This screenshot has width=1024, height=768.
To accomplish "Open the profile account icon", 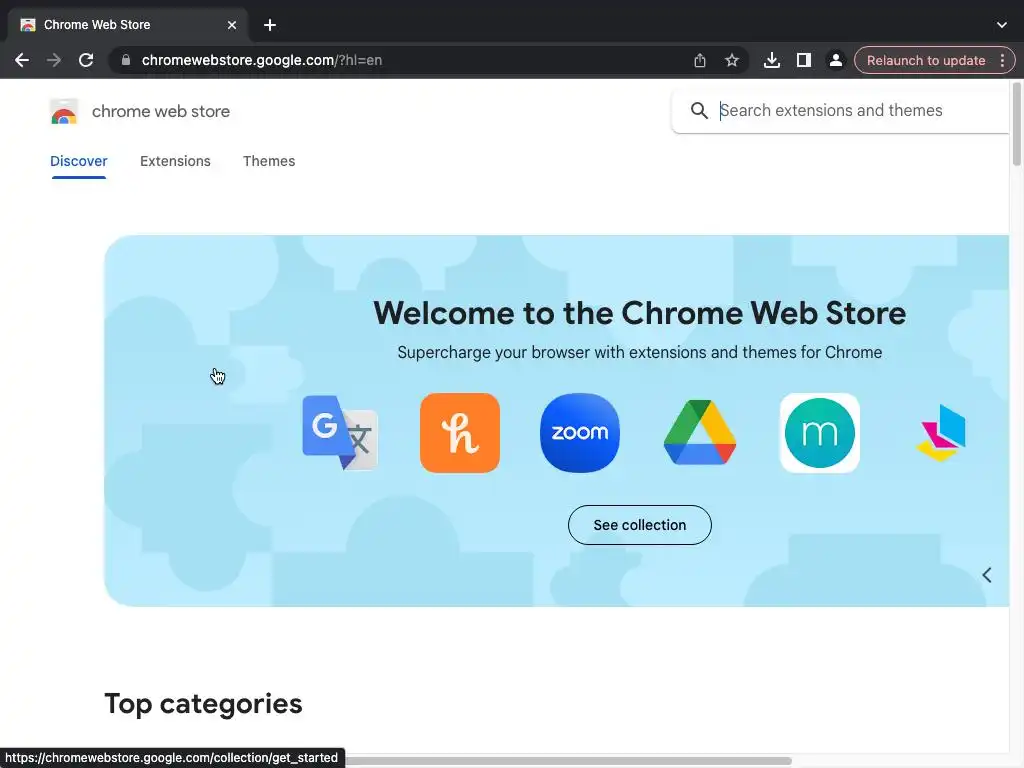I will pyautogui.click(x=835, y=60).
